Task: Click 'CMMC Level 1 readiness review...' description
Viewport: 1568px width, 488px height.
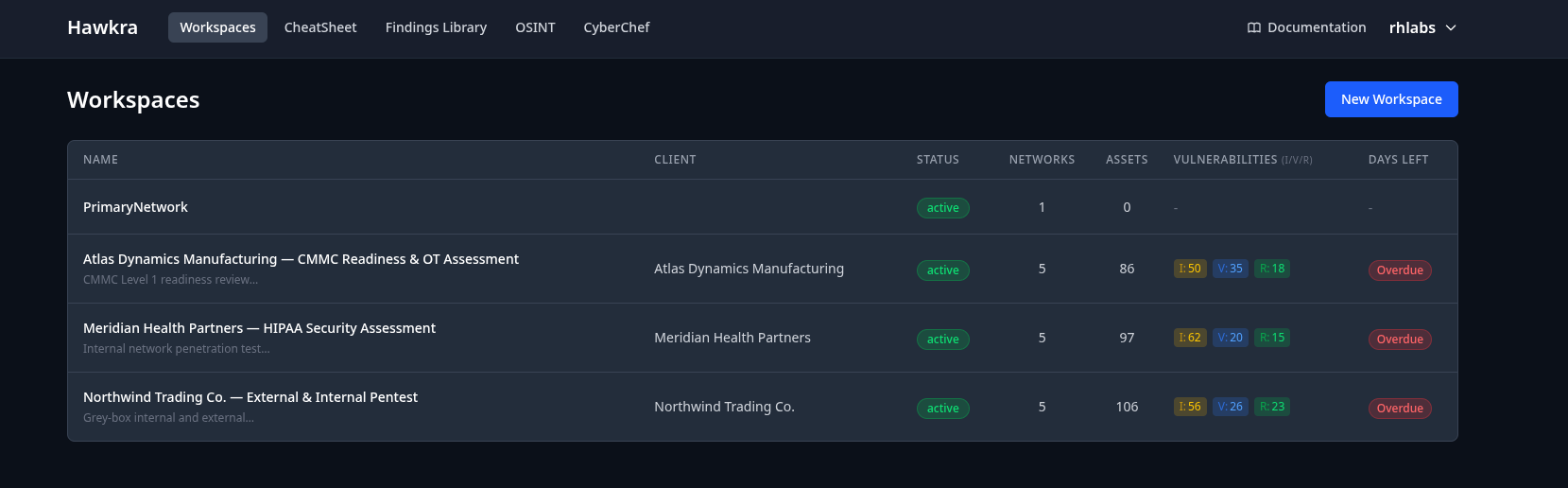Action: tap(170, 280)
